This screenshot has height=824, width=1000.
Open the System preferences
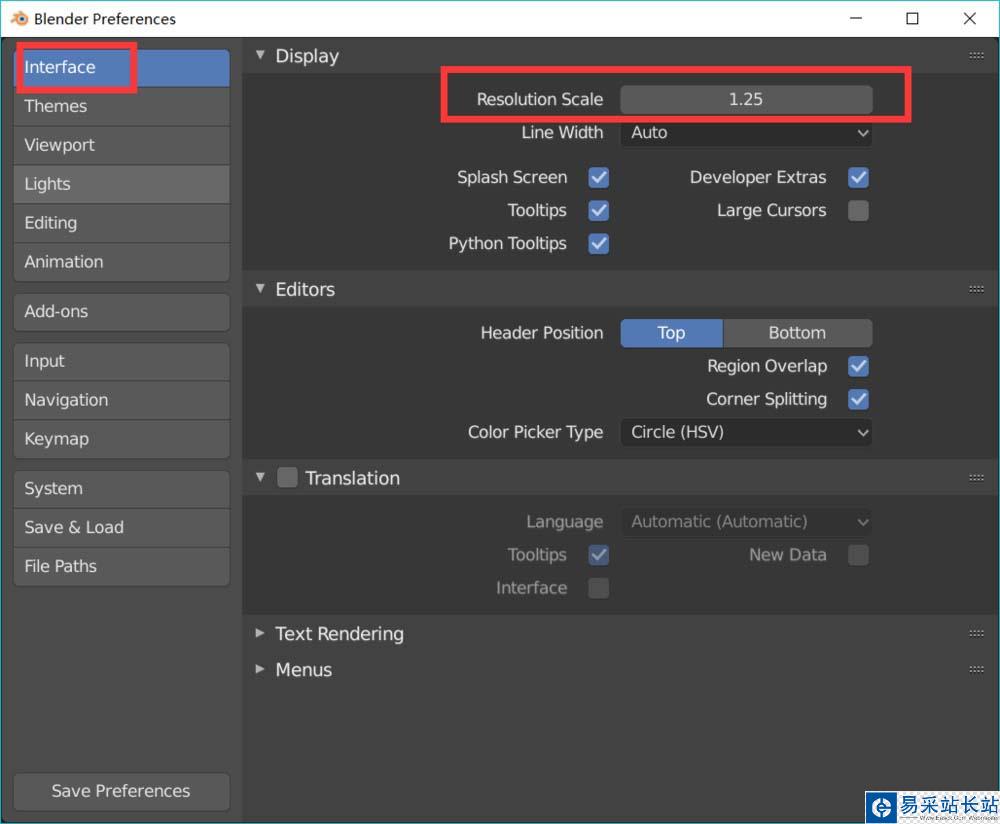[121, 489]
